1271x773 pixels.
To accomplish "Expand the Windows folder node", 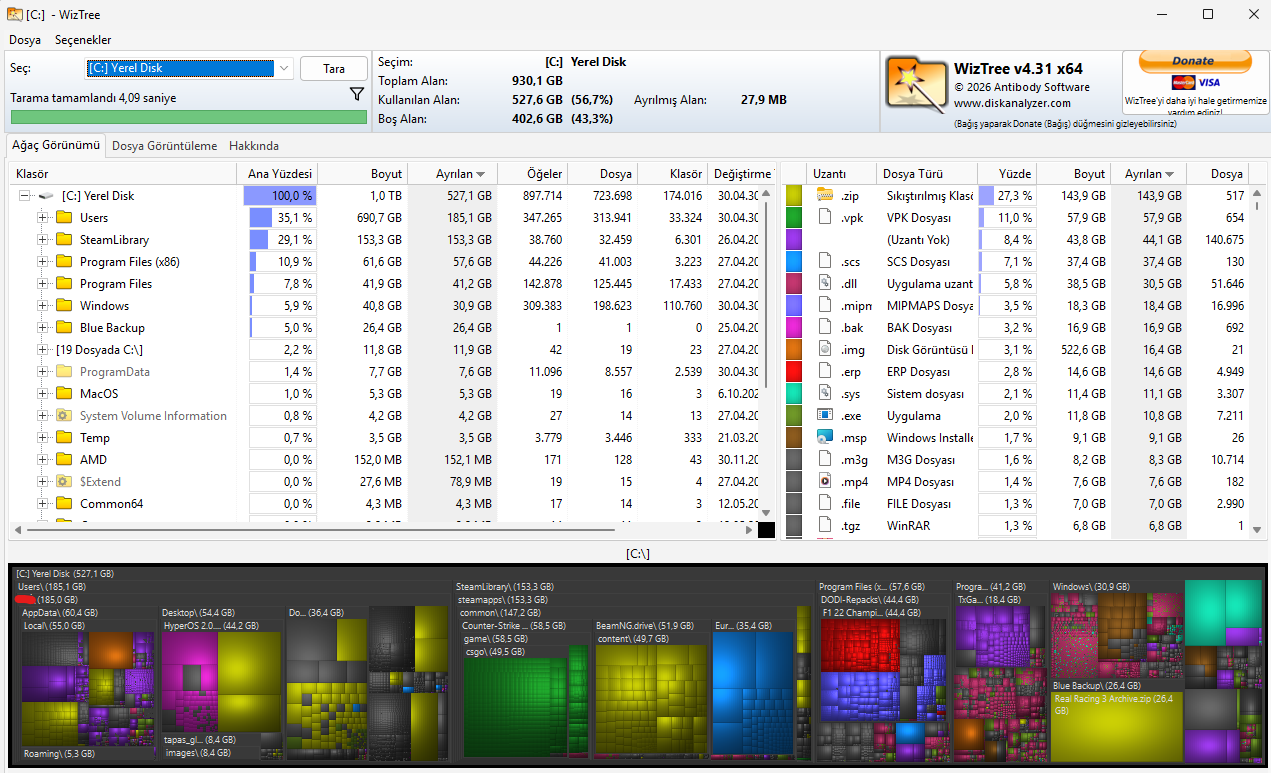I will point(43,306).
